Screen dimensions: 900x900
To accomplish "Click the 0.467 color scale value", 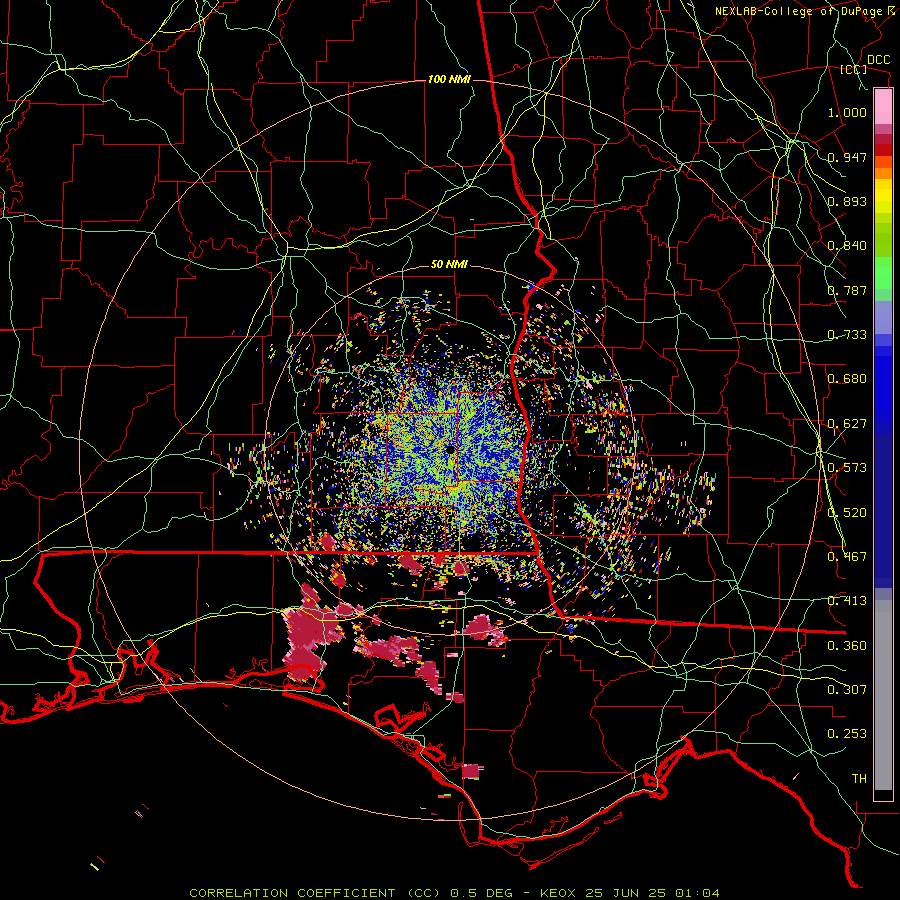I will click(x=847, y=557).
